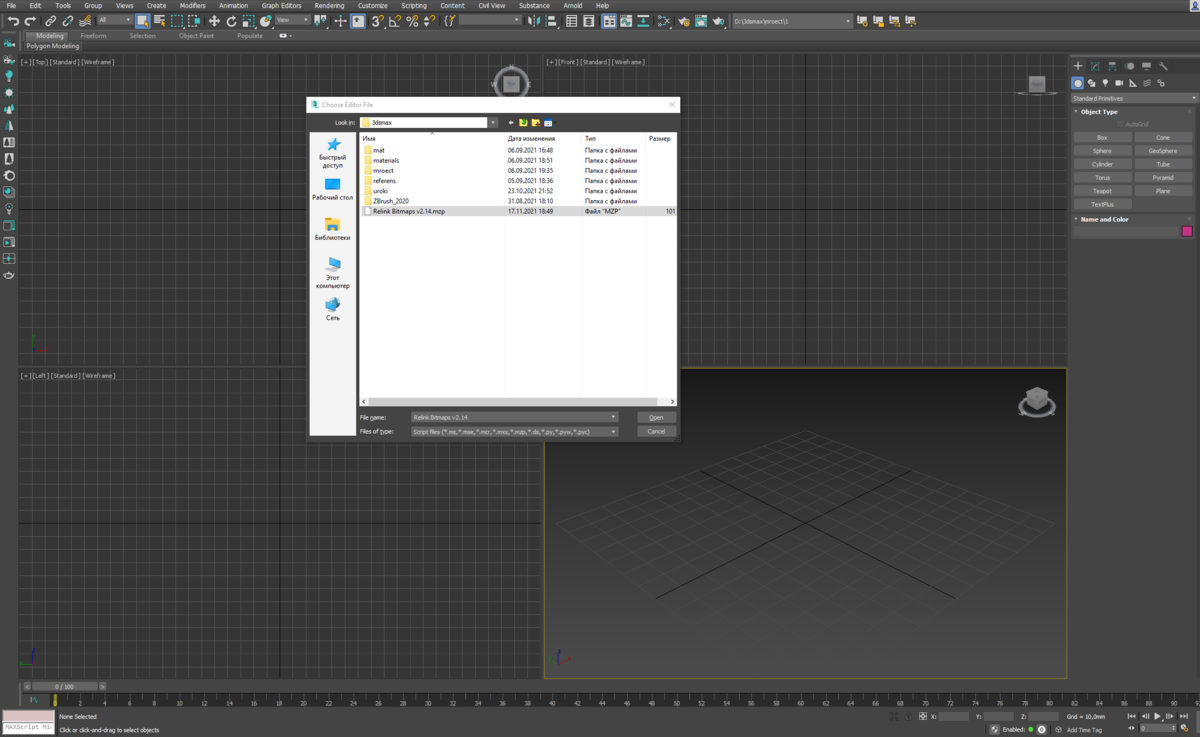
Task: Switch to the Freeform ribbon tab
Action: tap(93, 36)
